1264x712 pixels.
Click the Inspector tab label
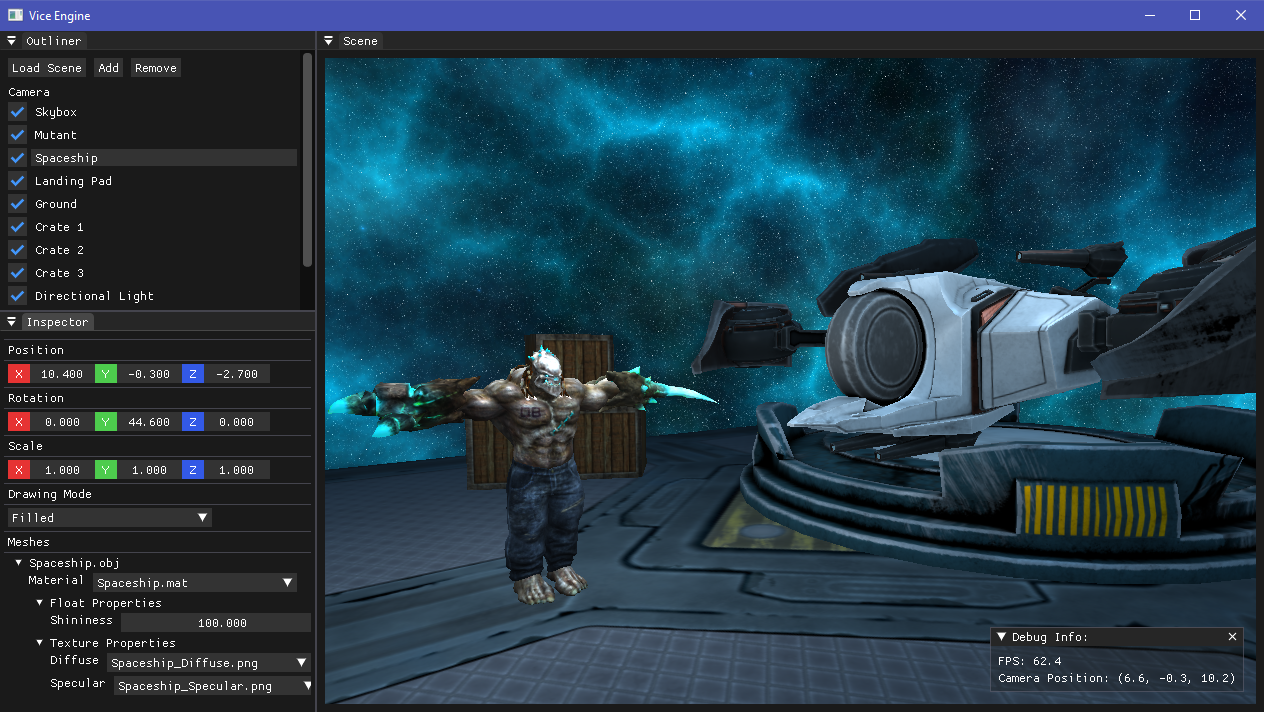[x=58, y=322]
